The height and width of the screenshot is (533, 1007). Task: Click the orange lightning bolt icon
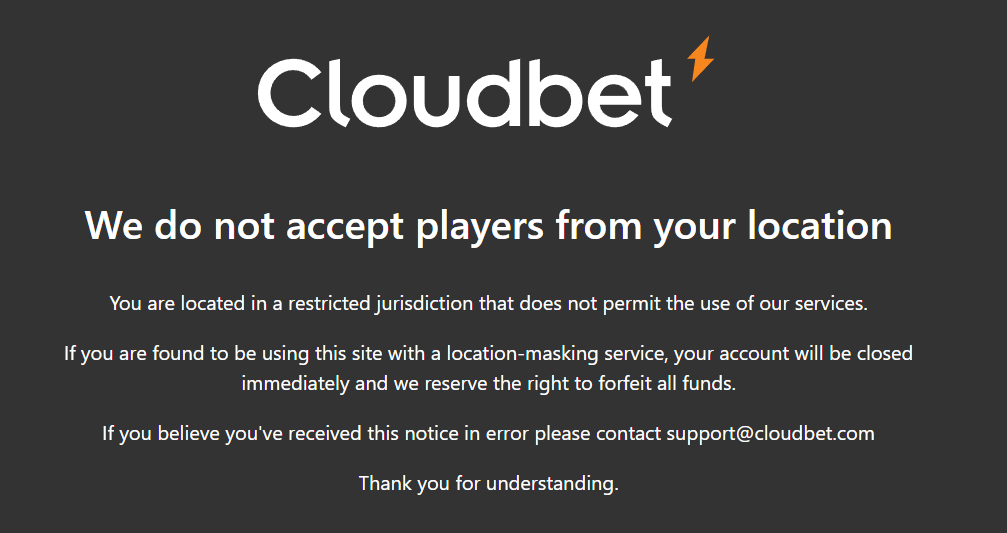(701, 58)
